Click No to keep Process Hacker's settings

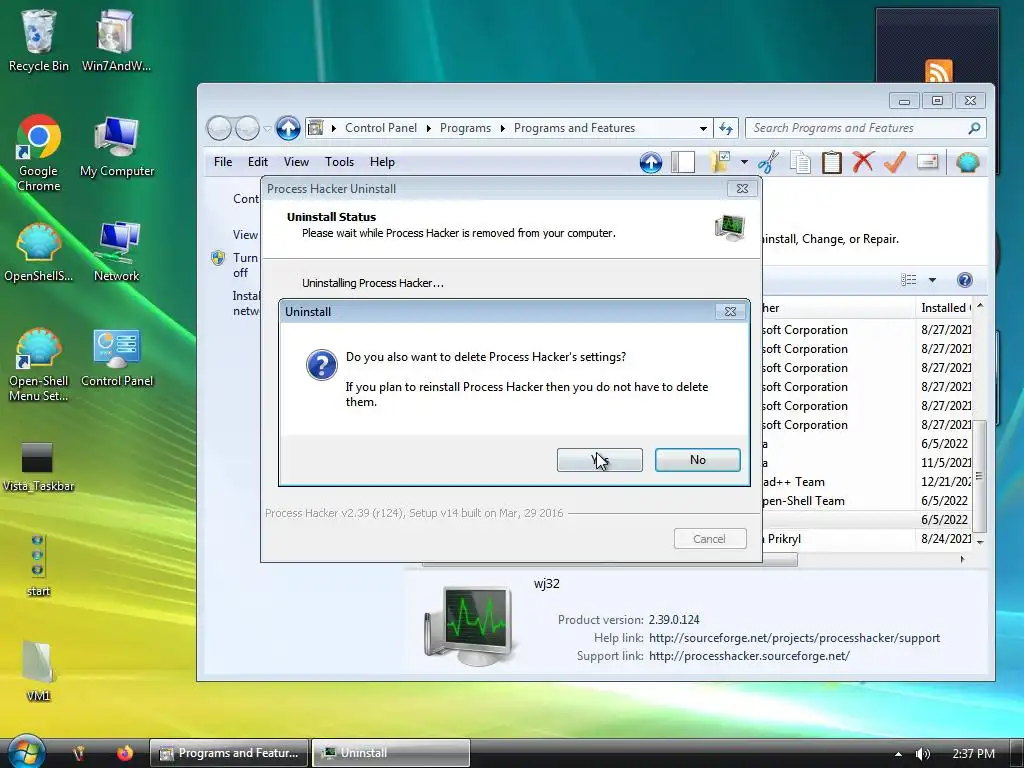pyautogui.click(x=697, y=460)
